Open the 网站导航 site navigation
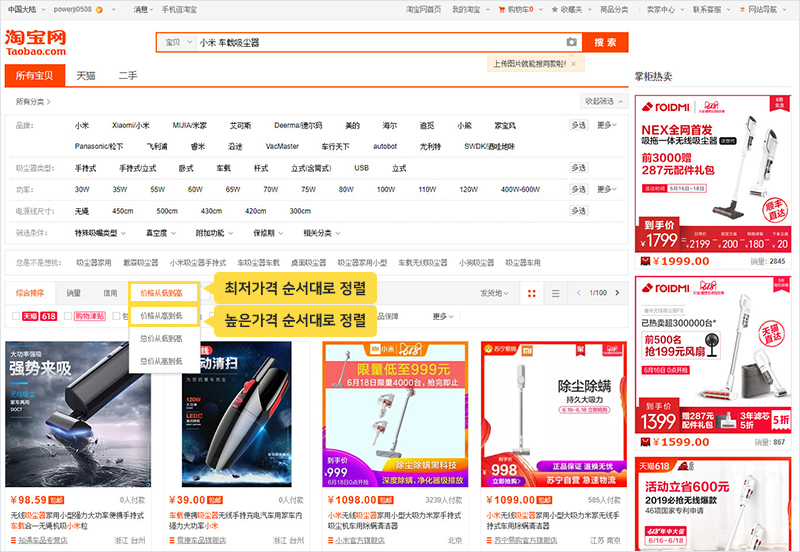This screenshot has height=552, width=800. (763, 9)
